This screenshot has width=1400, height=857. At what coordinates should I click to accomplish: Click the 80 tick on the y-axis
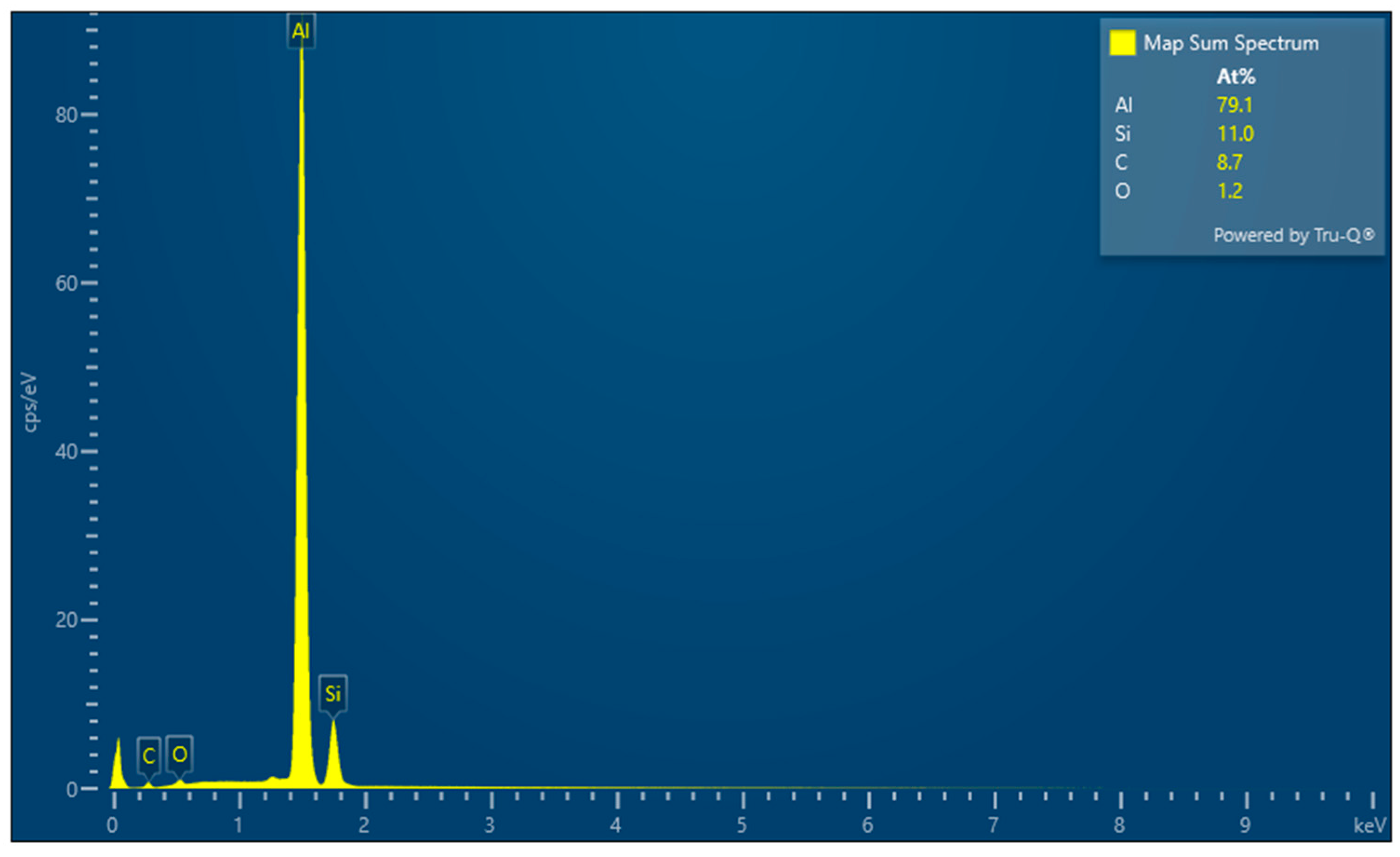point(66,115)
